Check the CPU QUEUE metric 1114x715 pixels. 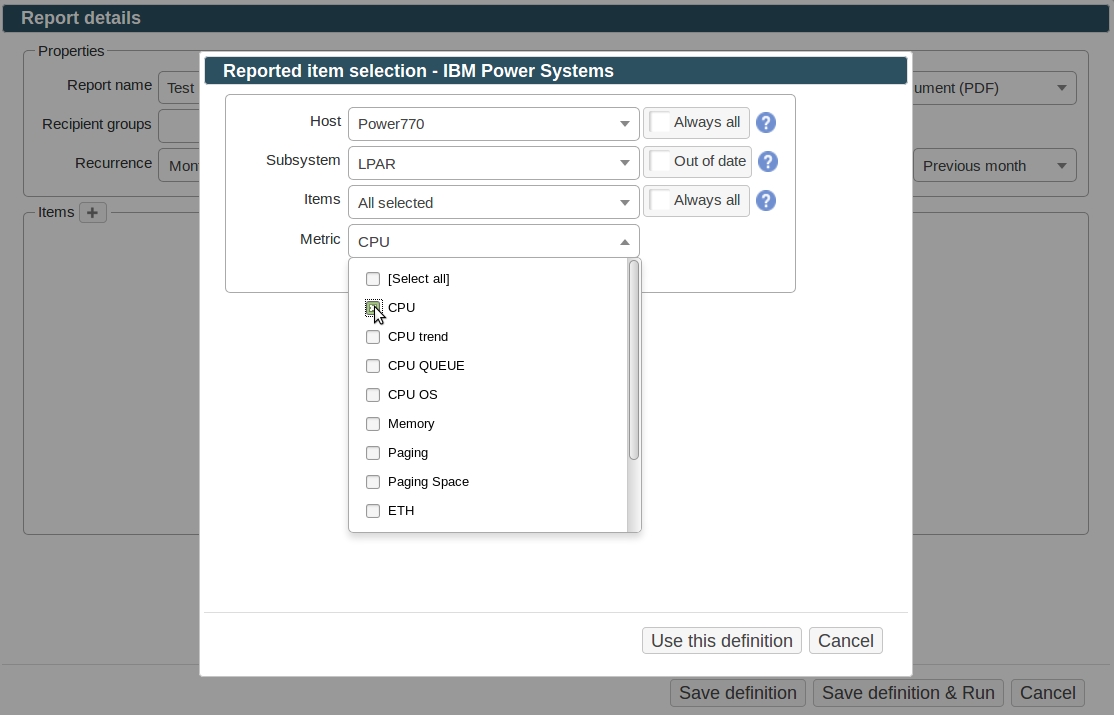point(373,366)
